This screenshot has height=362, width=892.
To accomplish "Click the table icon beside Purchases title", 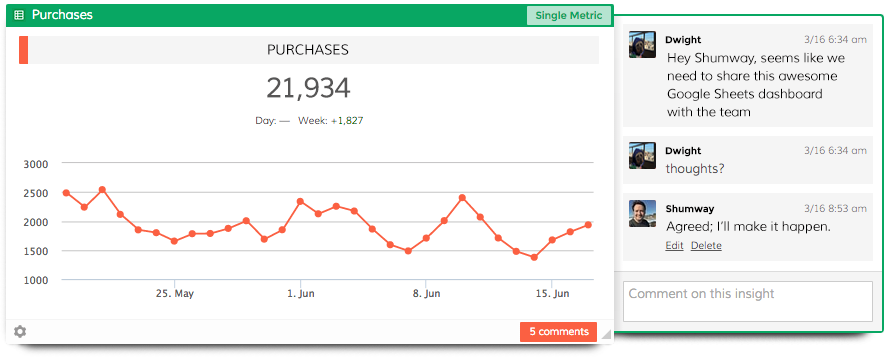I will [18, 15].
